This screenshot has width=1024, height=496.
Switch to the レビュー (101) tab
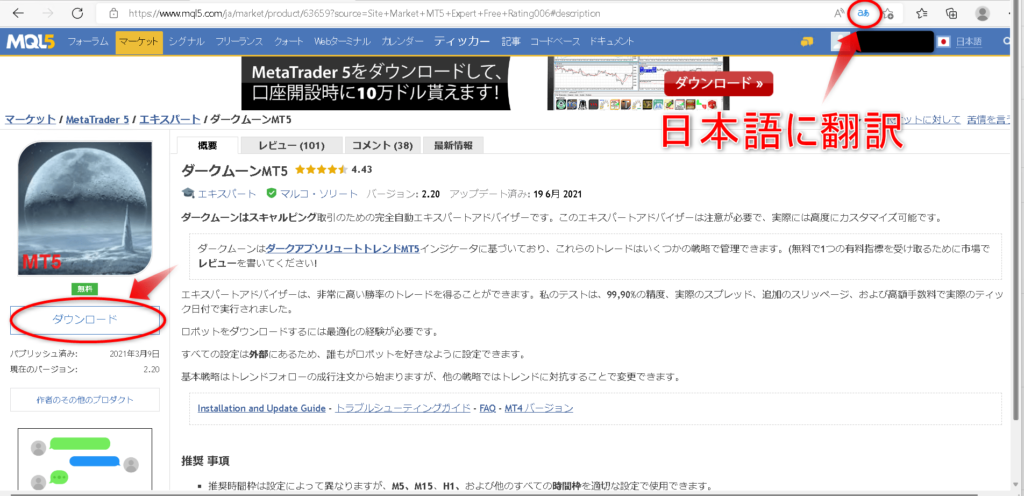(291, 145)
